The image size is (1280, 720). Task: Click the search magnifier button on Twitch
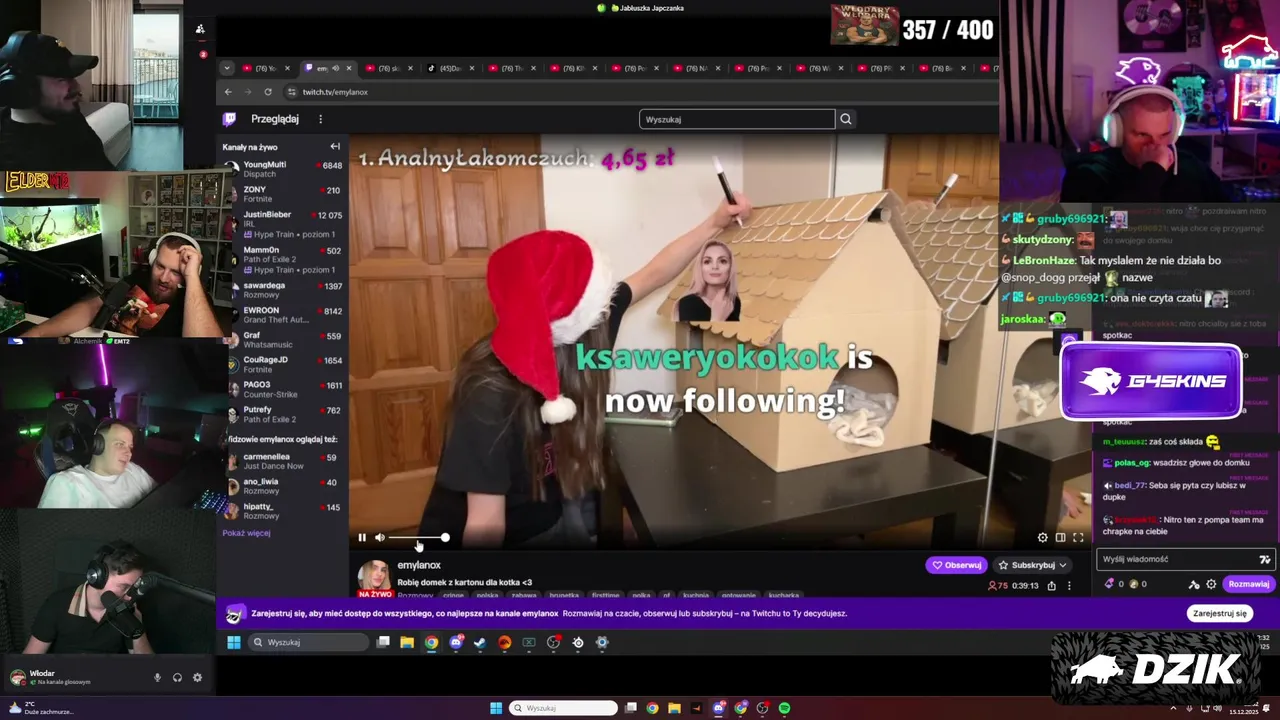point(846,119)
